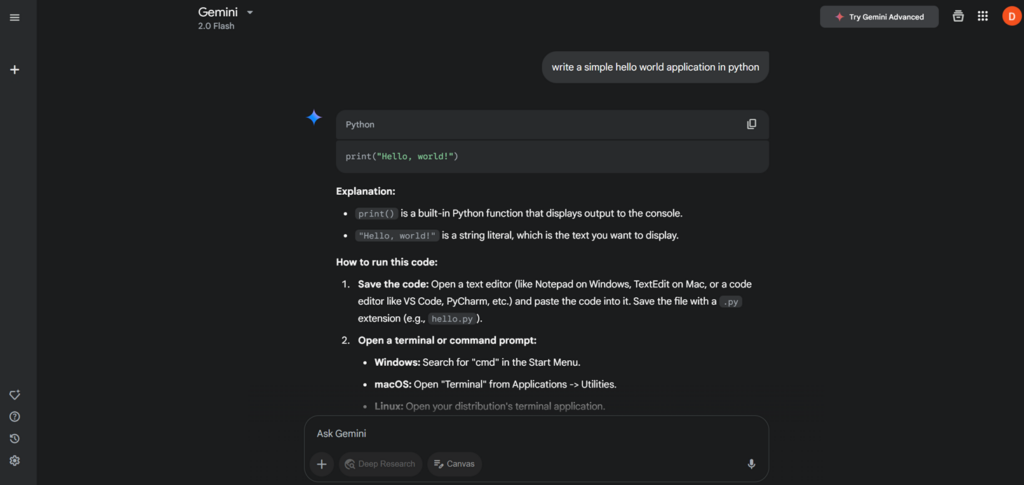Click the 2.0 Flash model label
The image size is (1024, 485).
pyautogui.click(x=216, y=26)
